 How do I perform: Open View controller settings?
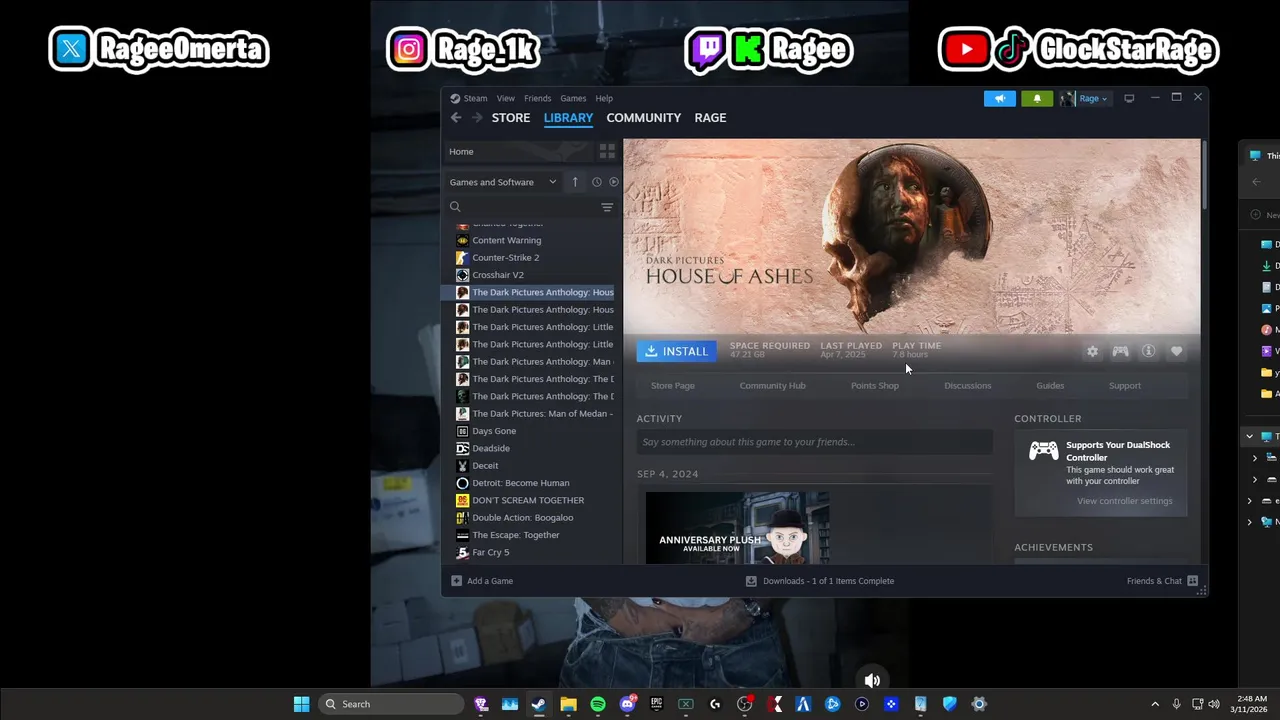[1125, 501]
